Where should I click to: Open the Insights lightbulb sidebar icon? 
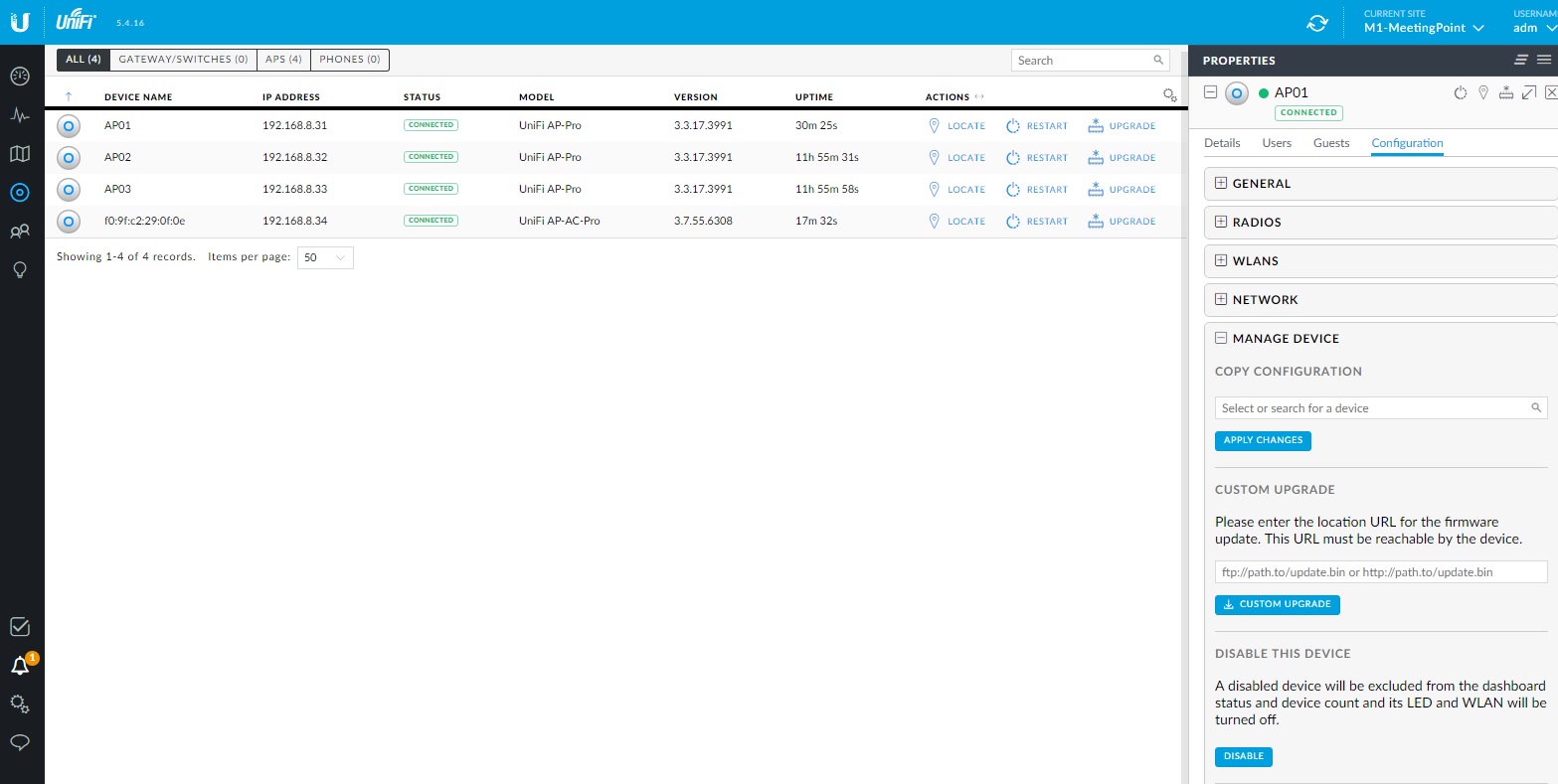pos(20,270)
